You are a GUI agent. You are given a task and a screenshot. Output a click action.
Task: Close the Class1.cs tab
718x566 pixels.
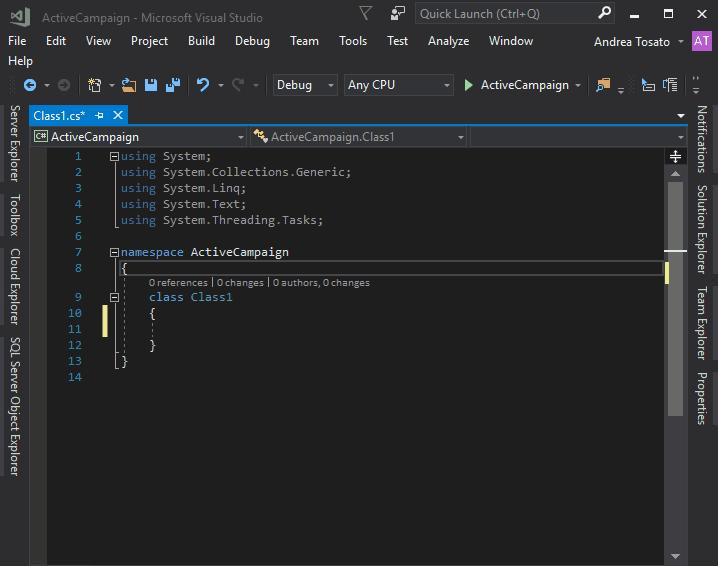tap(118, 115)
